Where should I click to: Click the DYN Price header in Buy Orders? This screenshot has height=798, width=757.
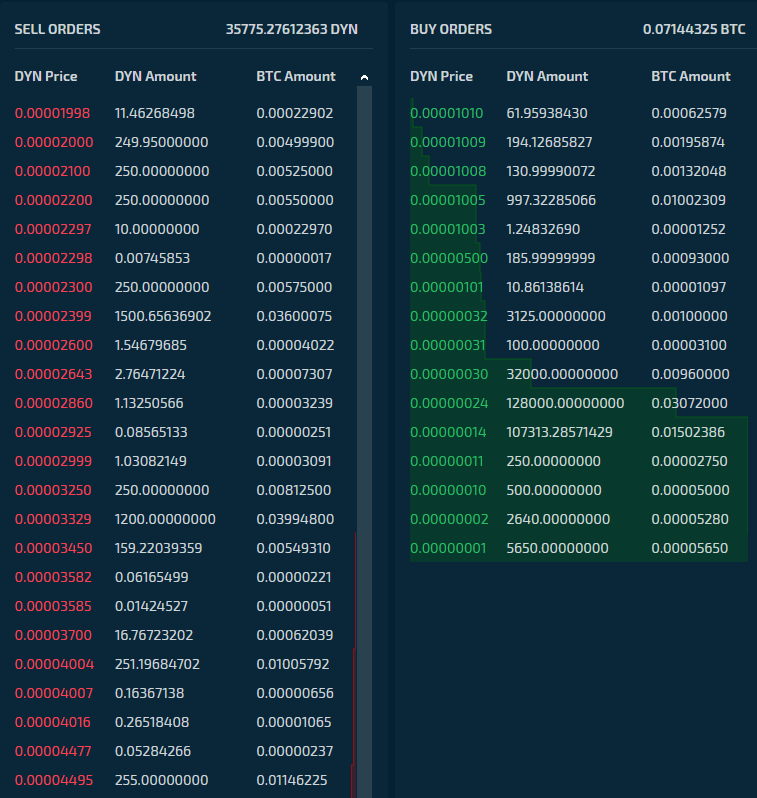(x=441, y=76)
